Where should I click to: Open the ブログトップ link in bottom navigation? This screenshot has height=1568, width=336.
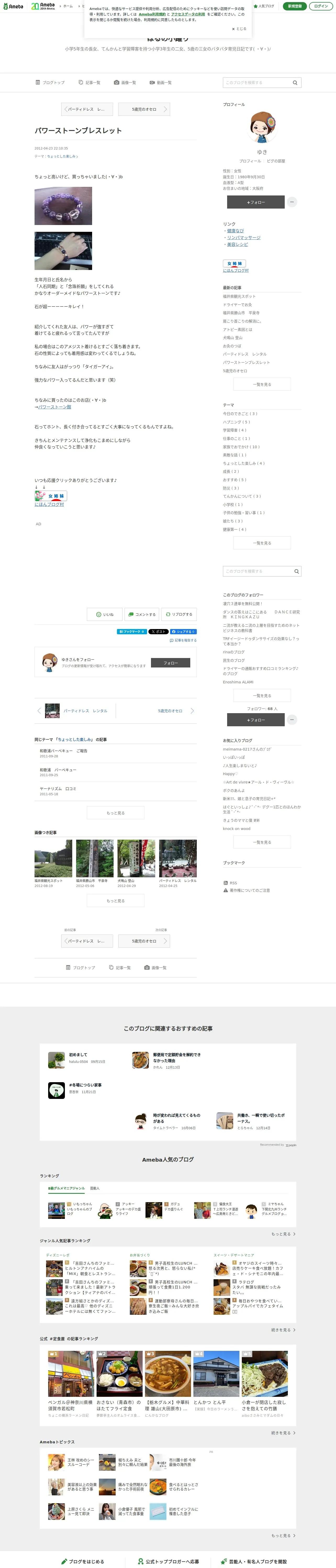(81, 968)
